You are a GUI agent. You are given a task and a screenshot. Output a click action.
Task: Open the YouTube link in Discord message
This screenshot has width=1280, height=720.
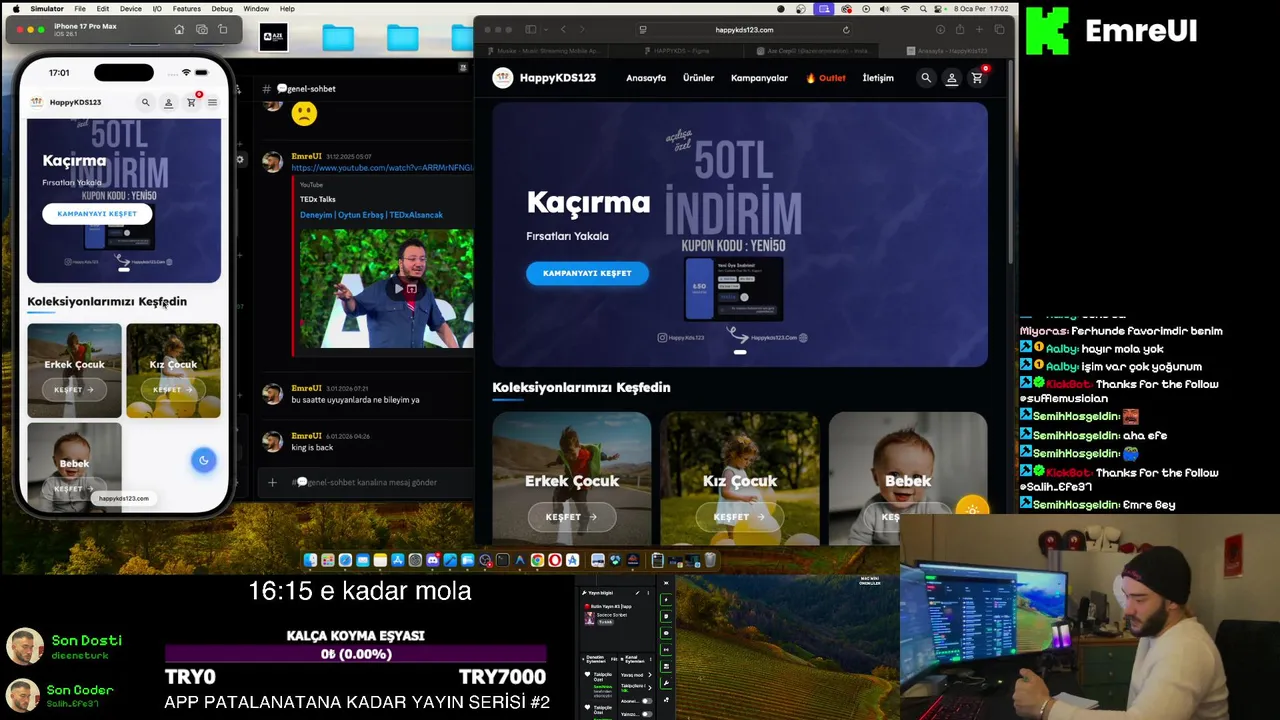pyautogui.click(x=382, y=168)
